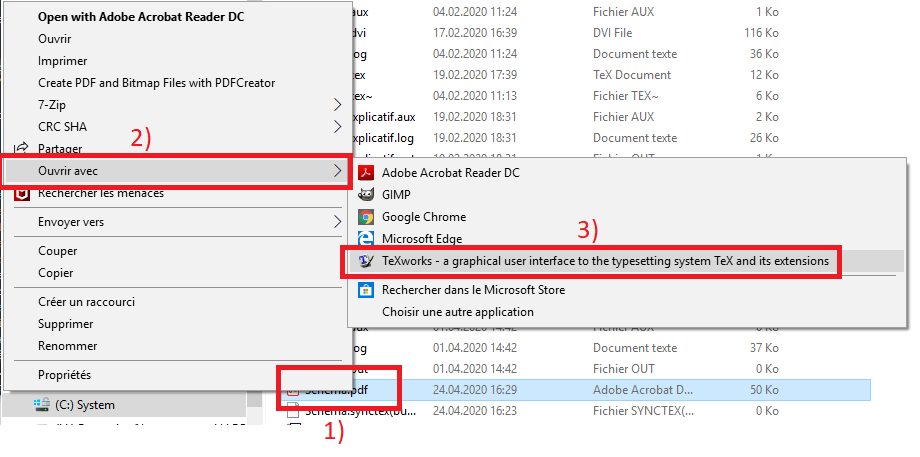Click the Microsoft Edge icon
The width and height of the screenshot is (920, 457).
[366, 239]
